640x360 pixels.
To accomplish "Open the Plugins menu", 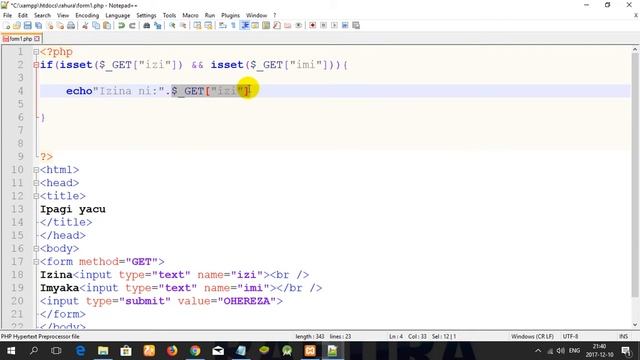I will coord(230,15).
